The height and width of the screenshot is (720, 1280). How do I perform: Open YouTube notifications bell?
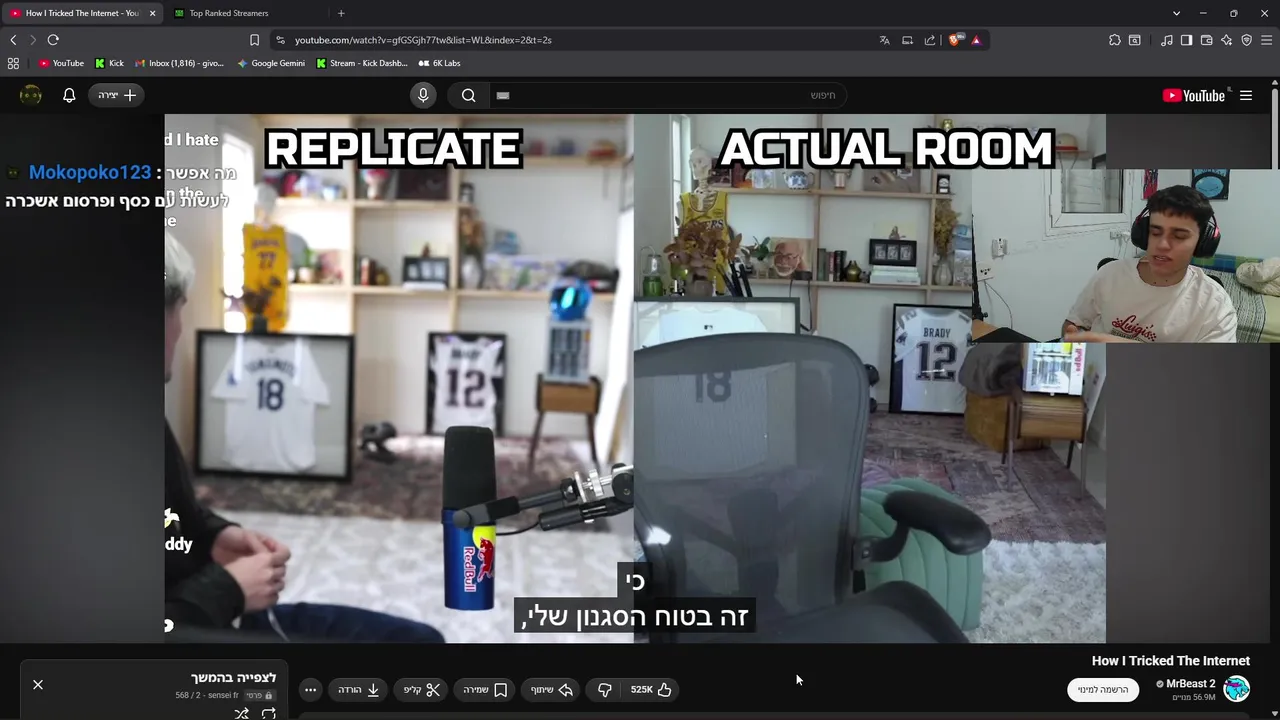[69, 95]
